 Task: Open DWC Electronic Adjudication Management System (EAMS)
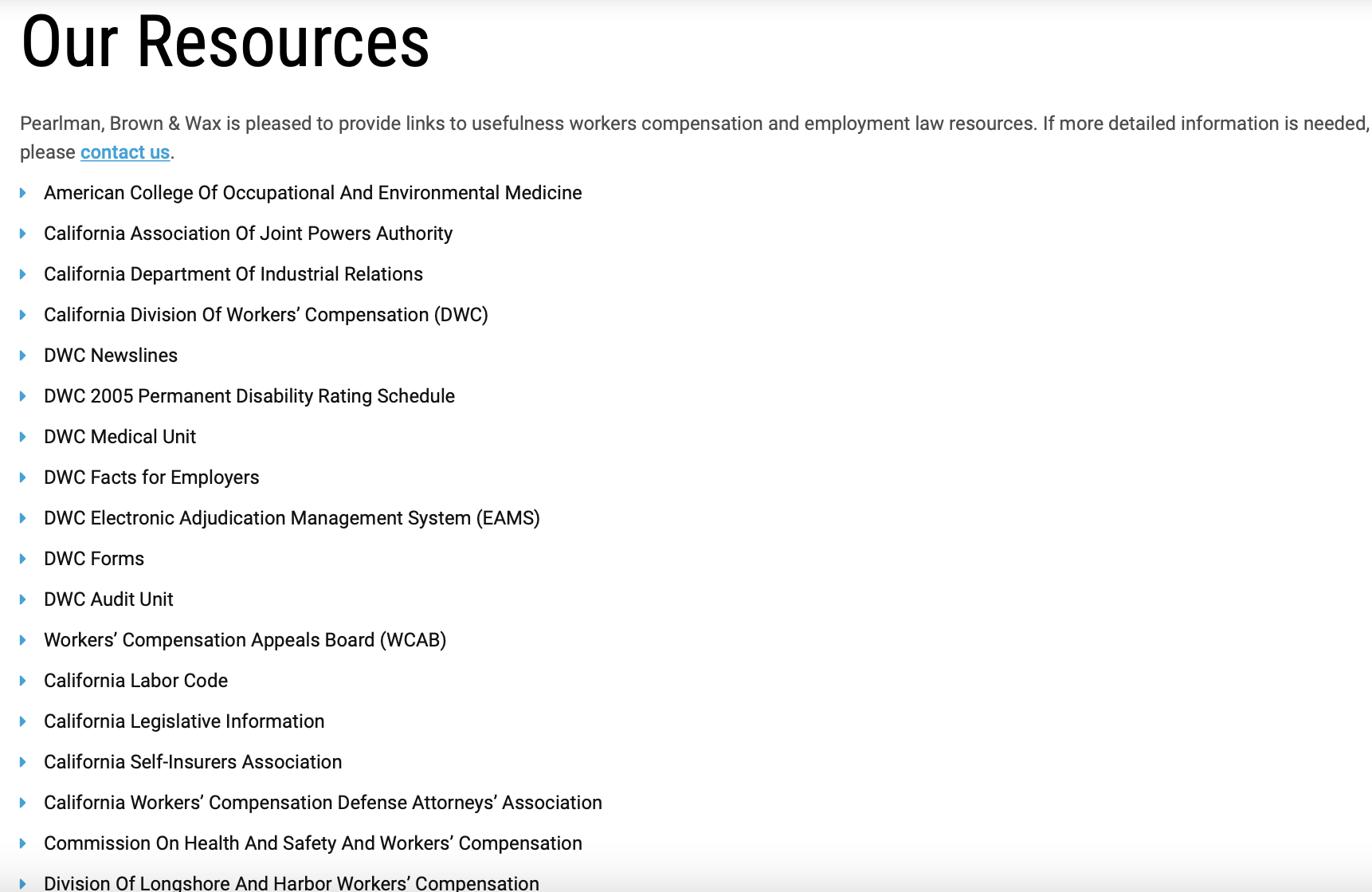pos(292,518)
